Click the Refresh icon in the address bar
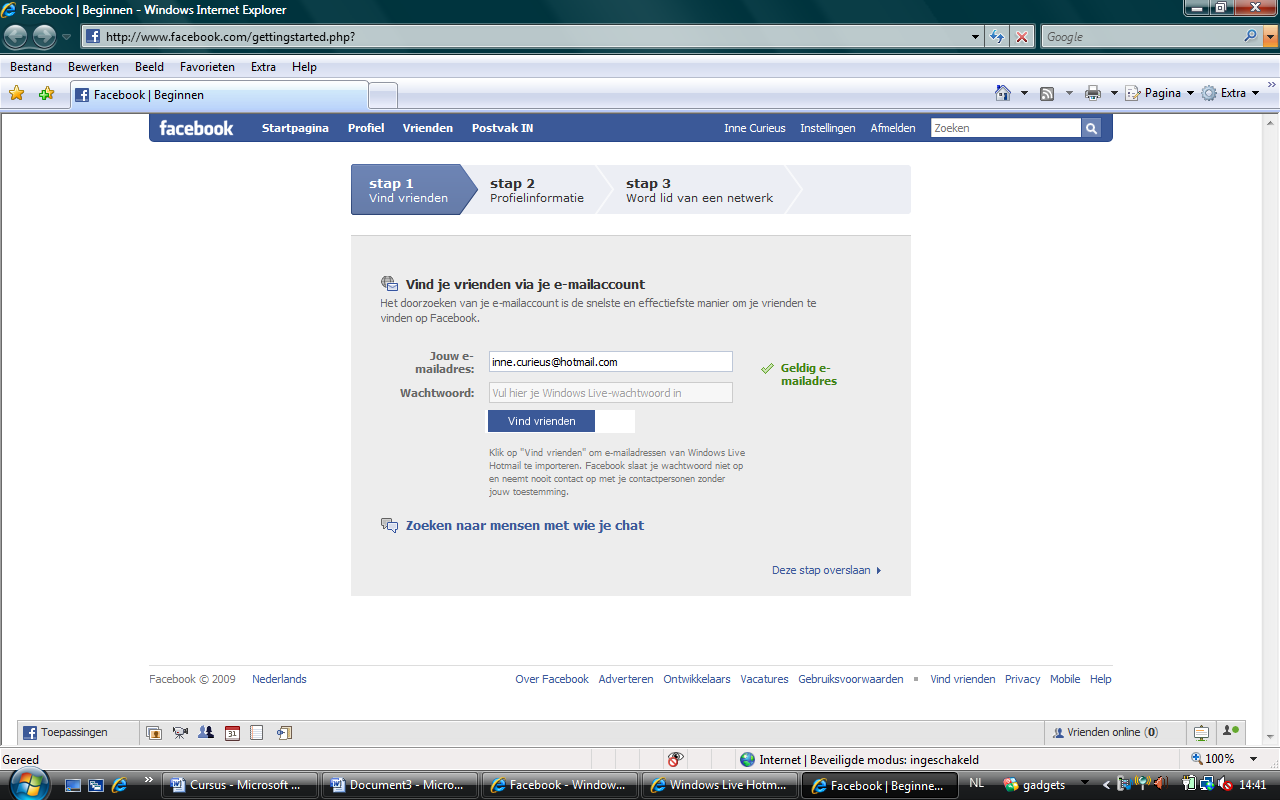 click(997, 37)
